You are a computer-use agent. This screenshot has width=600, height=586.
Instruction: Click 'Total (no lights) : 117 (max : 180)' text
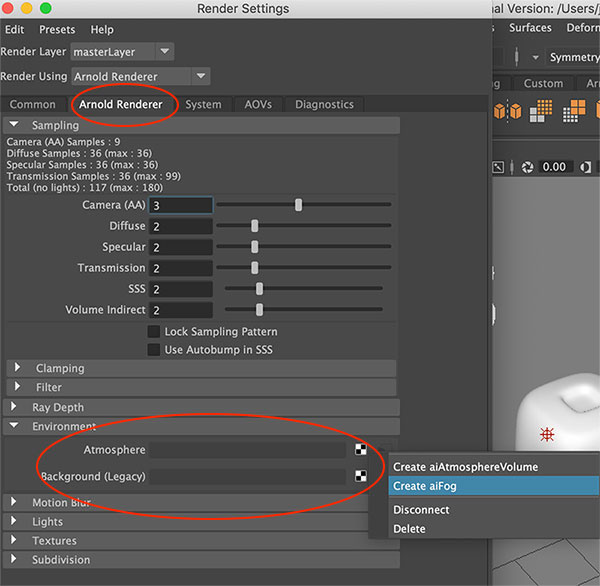(85, 188)
